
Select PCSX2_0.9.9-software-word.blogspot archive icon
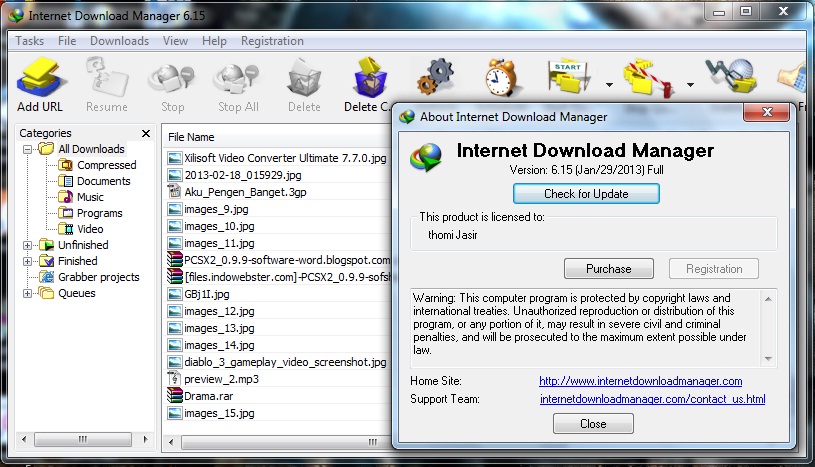tap(175, 260)
